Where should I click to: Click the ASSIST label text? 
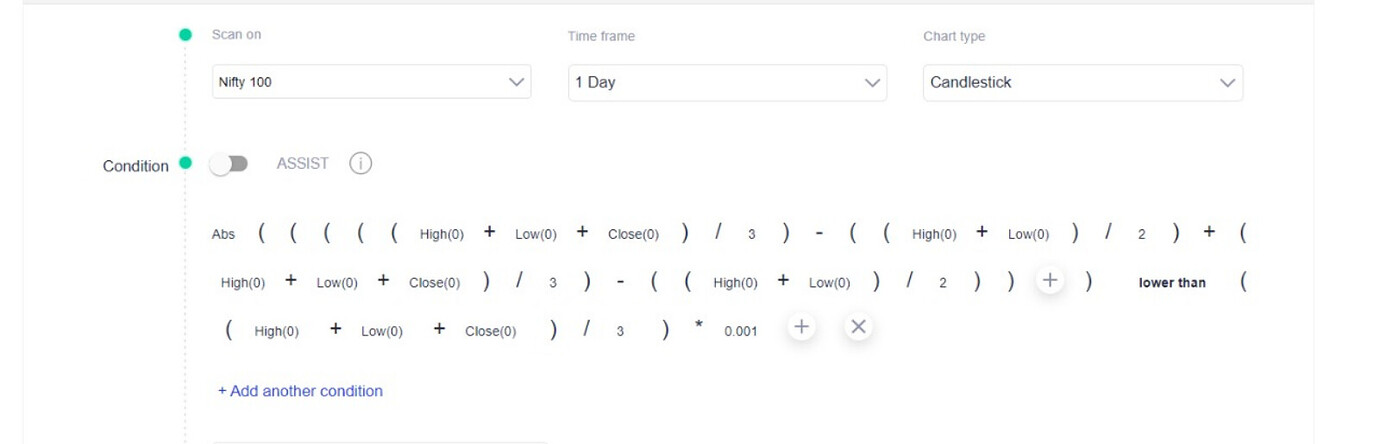(302, 163)
